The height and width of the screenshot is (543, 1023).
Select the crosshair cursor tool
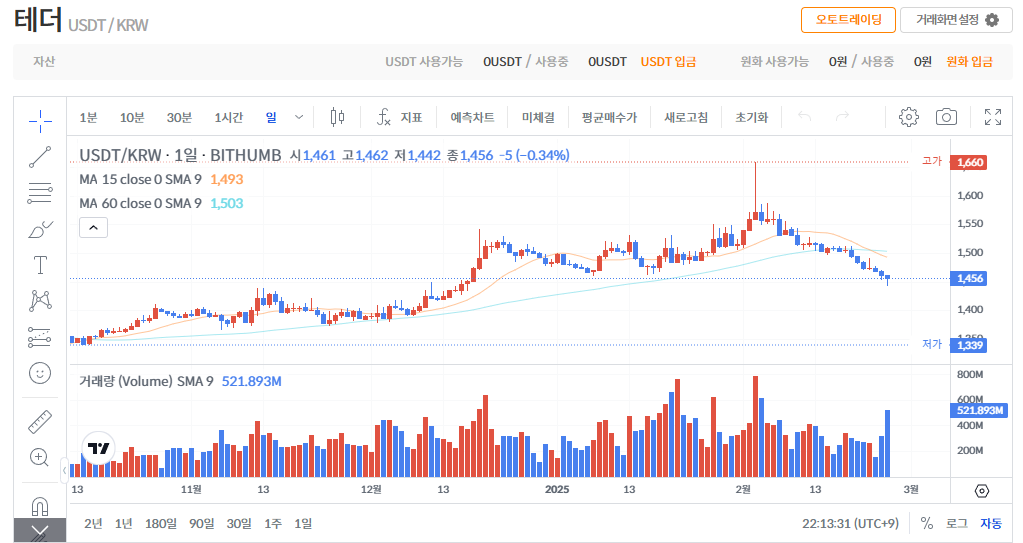pyautogui.click(x=40, y=121)
